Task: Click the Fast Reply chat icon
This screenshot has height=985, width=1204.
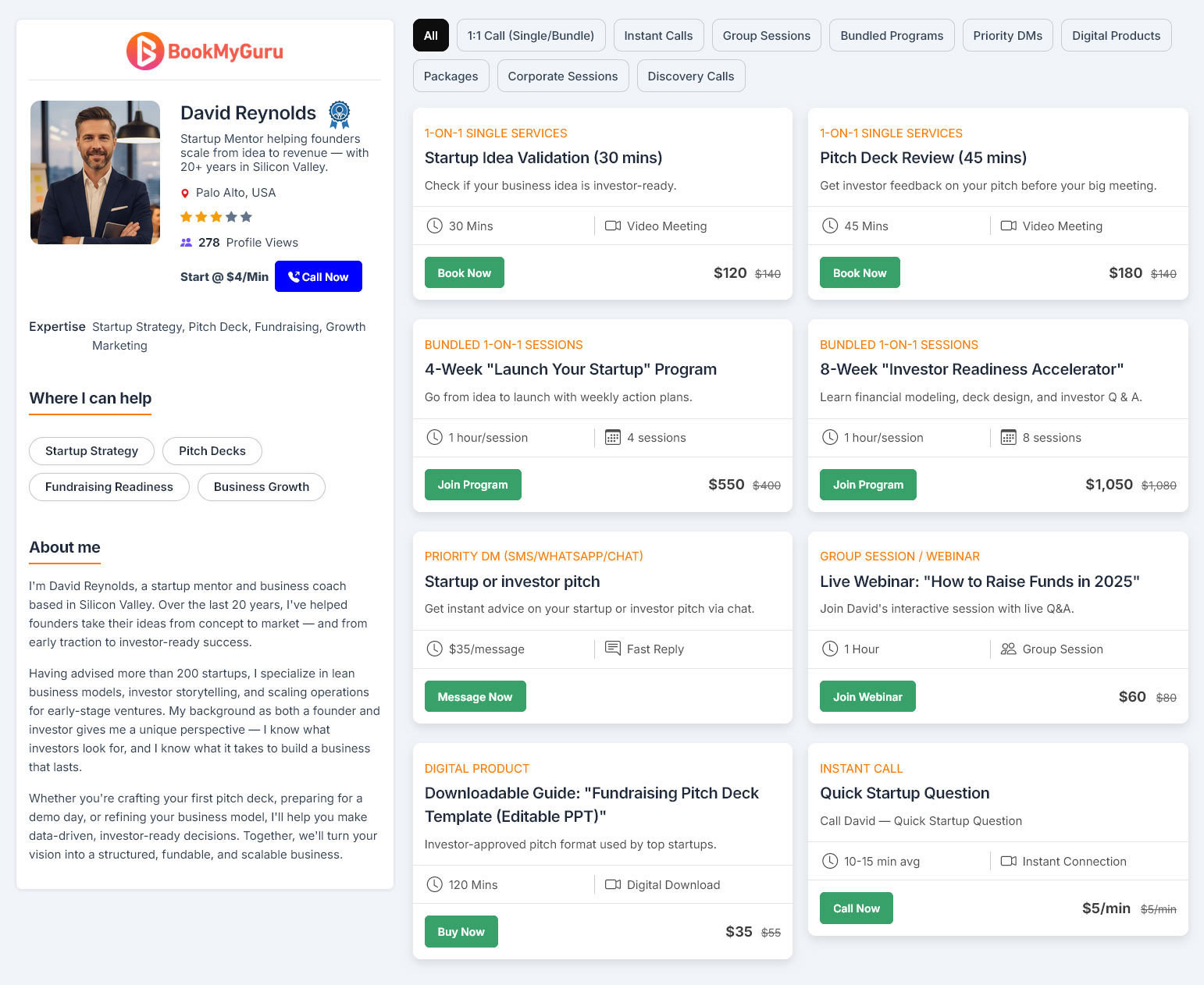Action: click(x=613, y=649)
